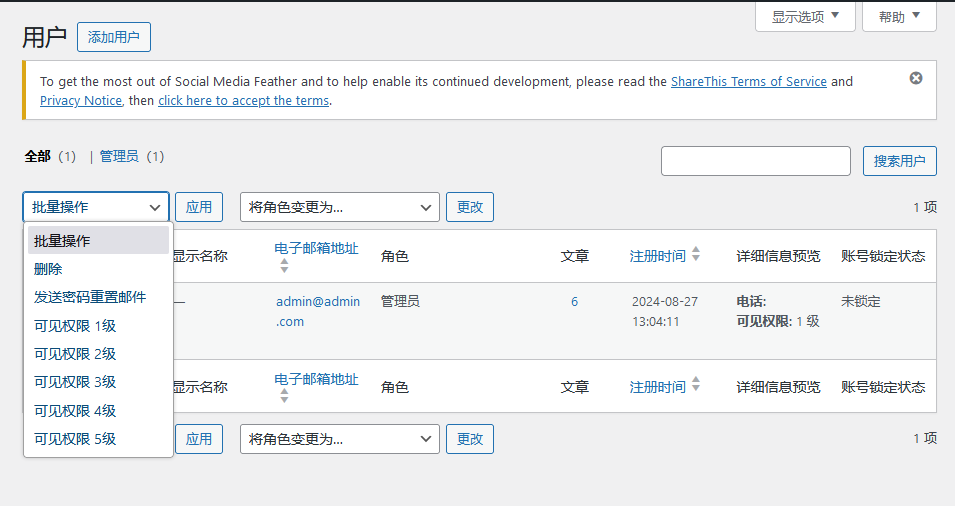955x506 pixels.
Task: Focus the user search input field
Action: pyautogui.click(x=756, y=161)
